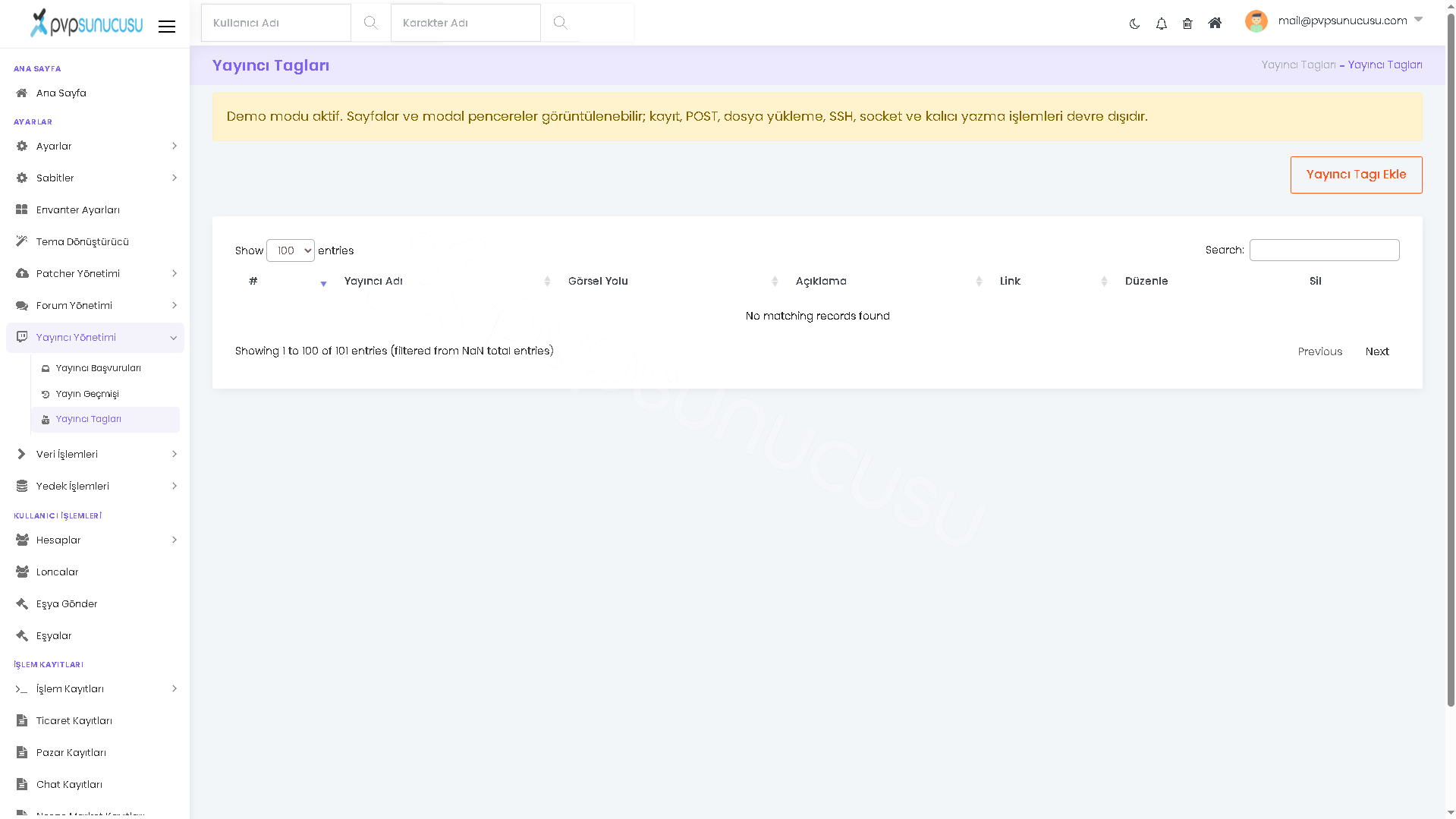Go to Next table page

pyautogui.click(x=1377, y=352)
